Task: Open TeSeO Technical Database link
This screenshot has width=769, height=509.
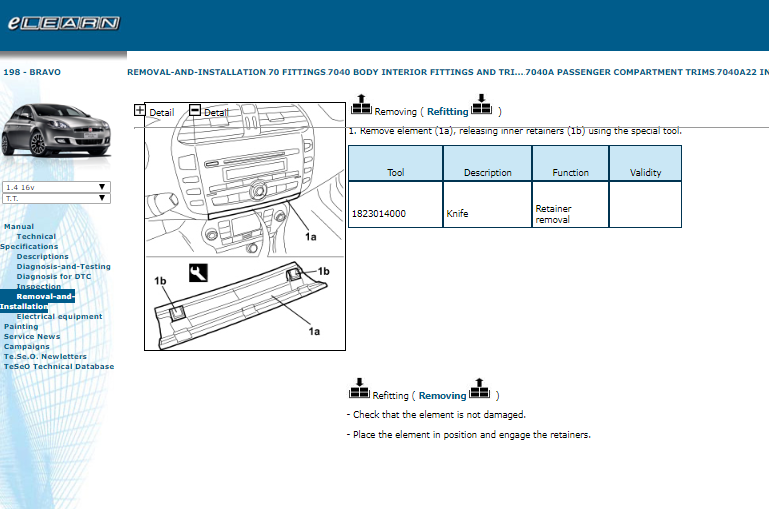Action: coord(59,366)
